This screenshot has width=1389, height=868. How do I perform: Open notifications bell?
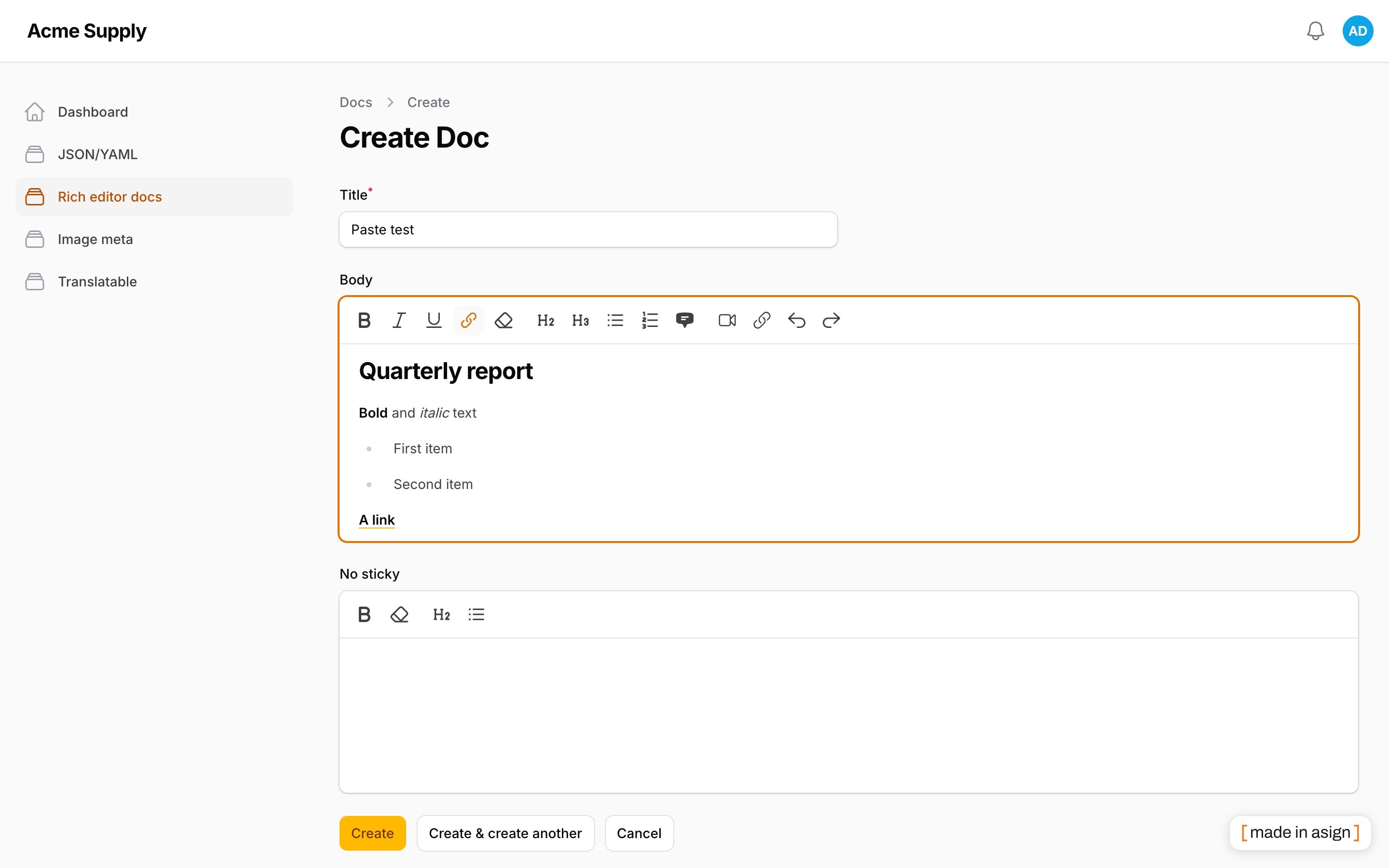[x=1316, y=31]
